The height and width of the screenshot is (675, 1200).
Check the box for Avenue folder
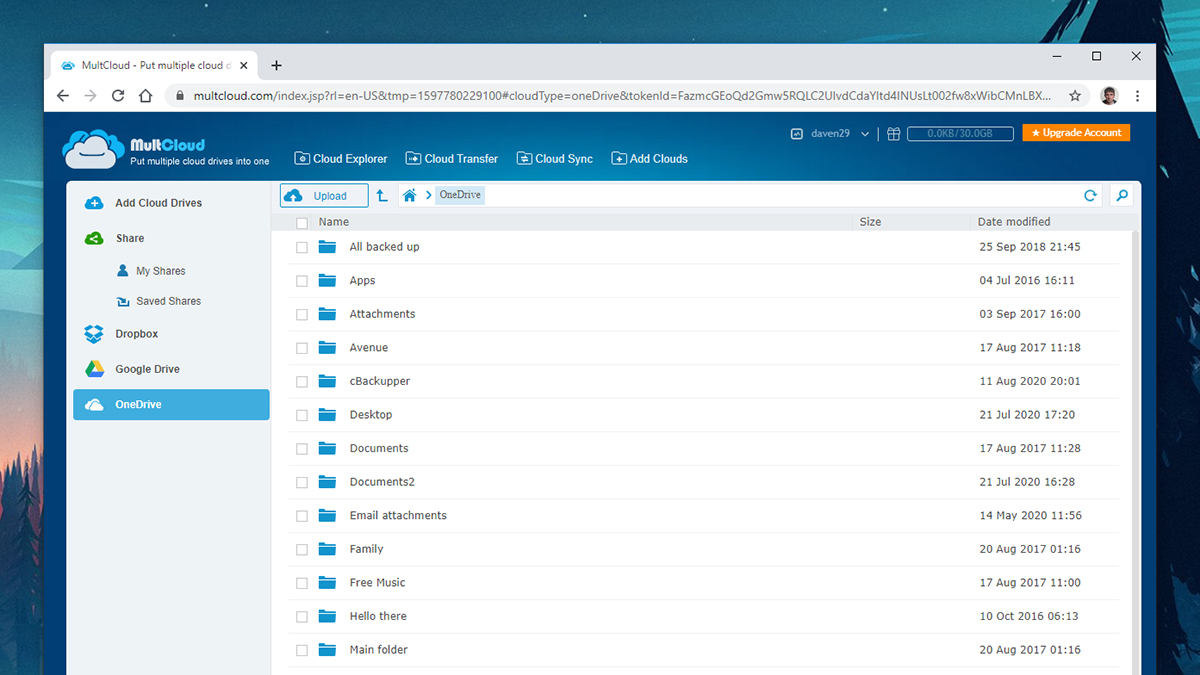(x=302, y=348)
